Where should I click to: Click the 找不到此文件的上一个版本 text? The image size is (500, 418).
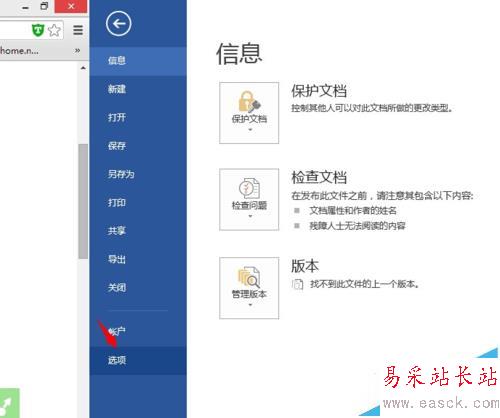tap(364, 284)
